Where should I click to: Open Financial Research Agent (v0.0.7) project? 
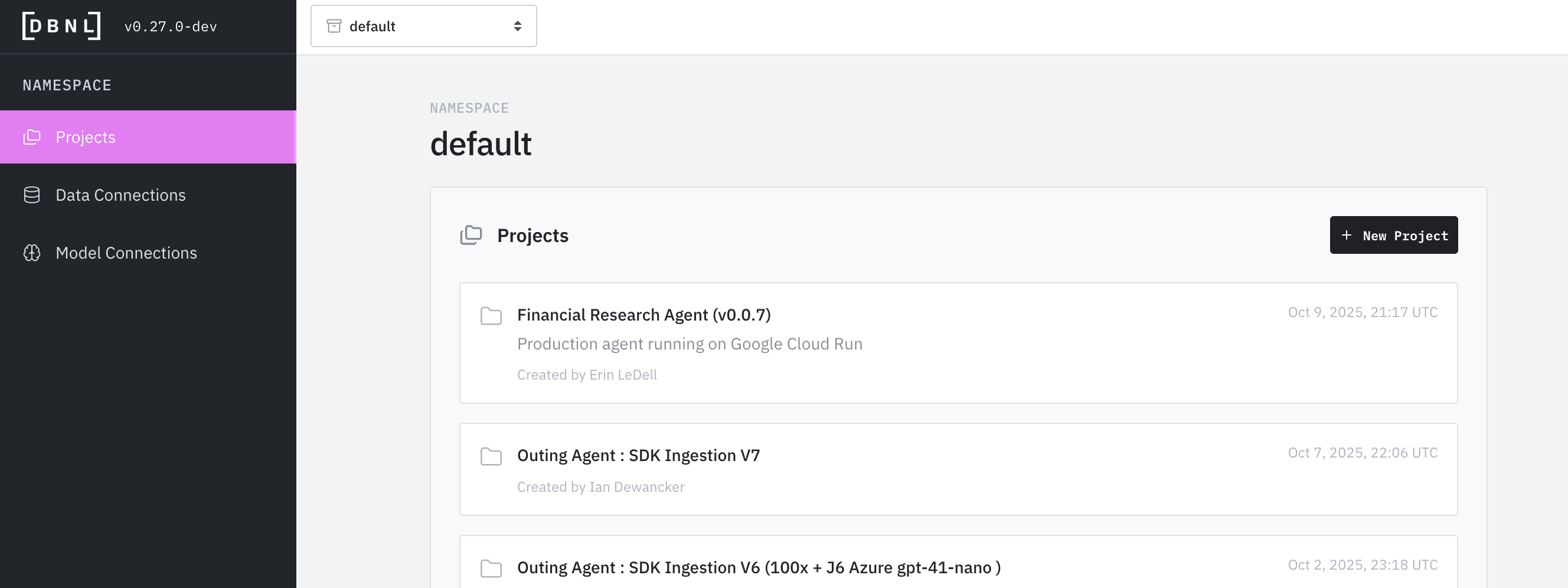pyautogui.click(x=643, y=315)
